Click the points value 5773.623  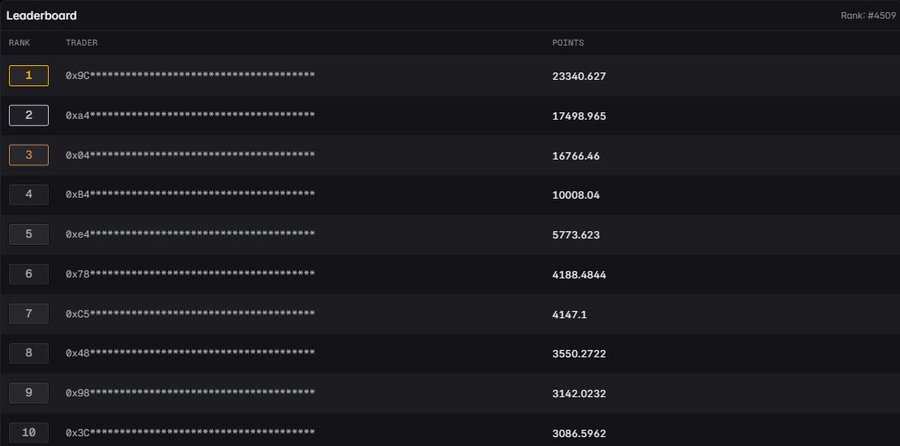(576, 235)
